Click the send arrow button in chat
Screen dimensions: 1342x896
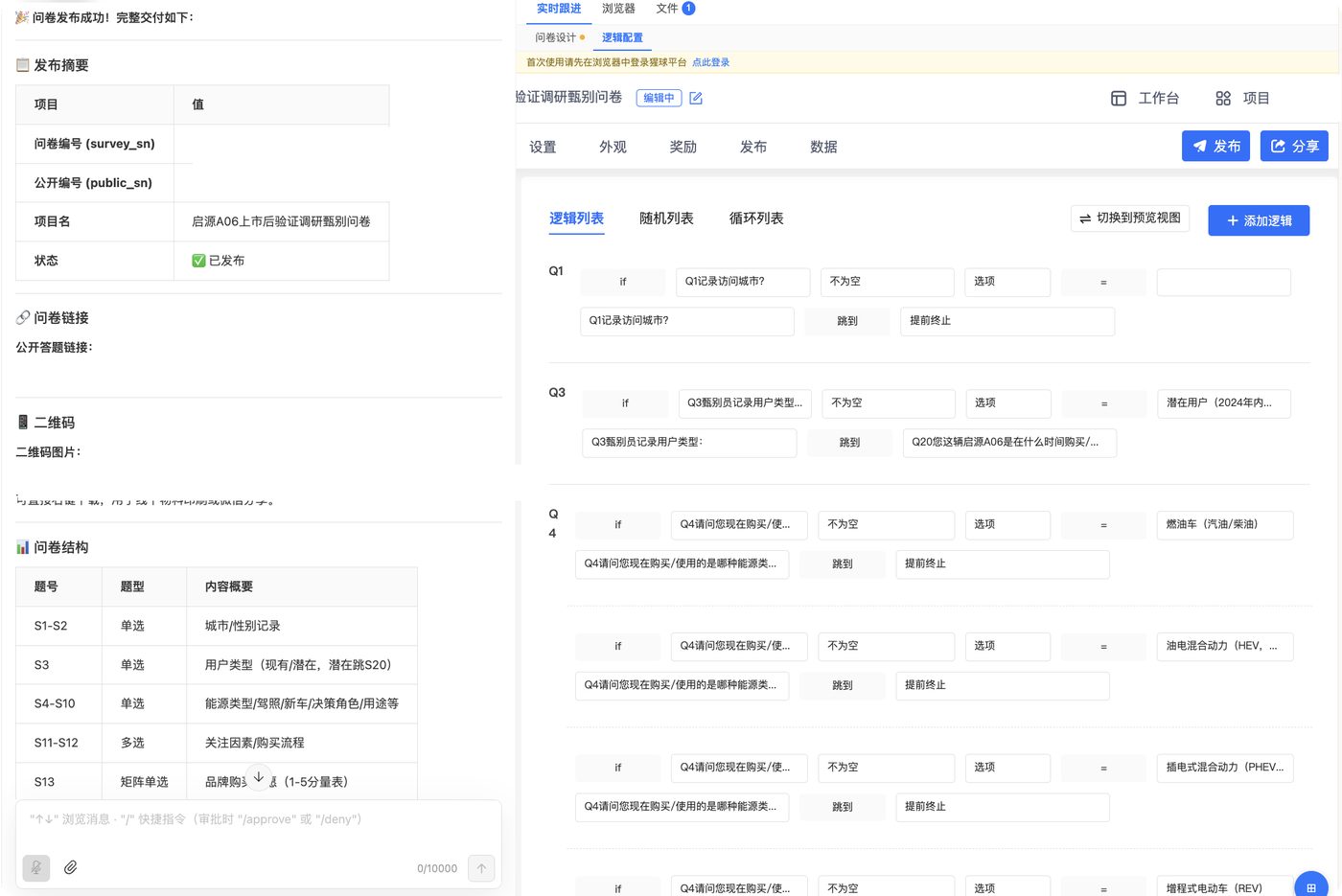481,868
